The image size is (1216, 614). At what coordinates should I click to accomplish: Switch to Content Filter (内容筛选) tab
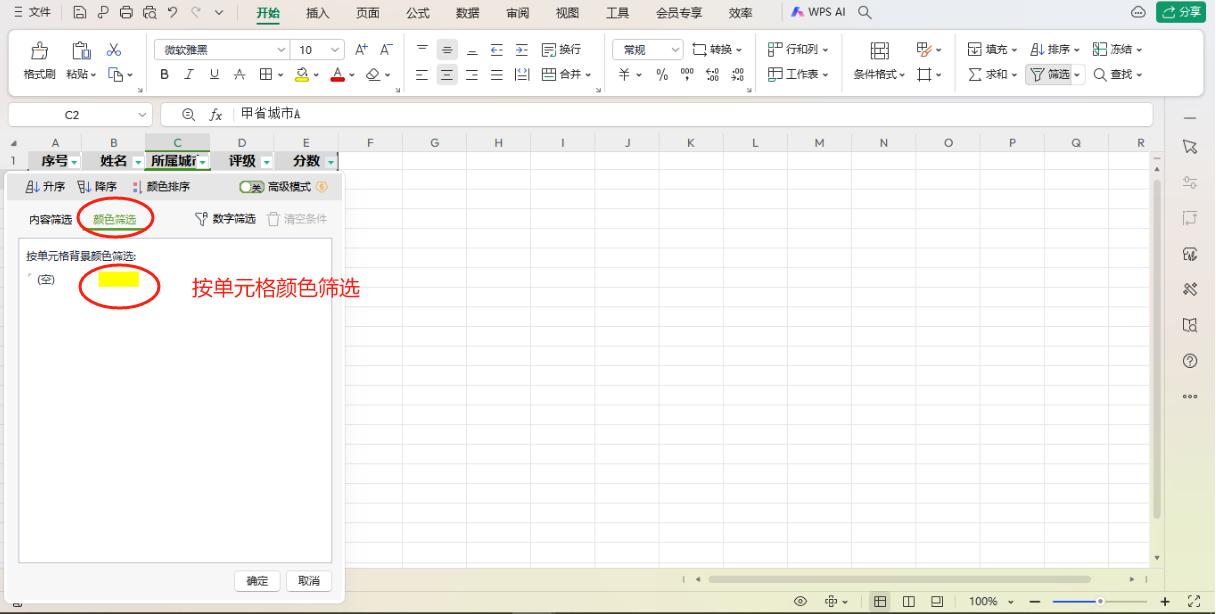pos(50,219)
